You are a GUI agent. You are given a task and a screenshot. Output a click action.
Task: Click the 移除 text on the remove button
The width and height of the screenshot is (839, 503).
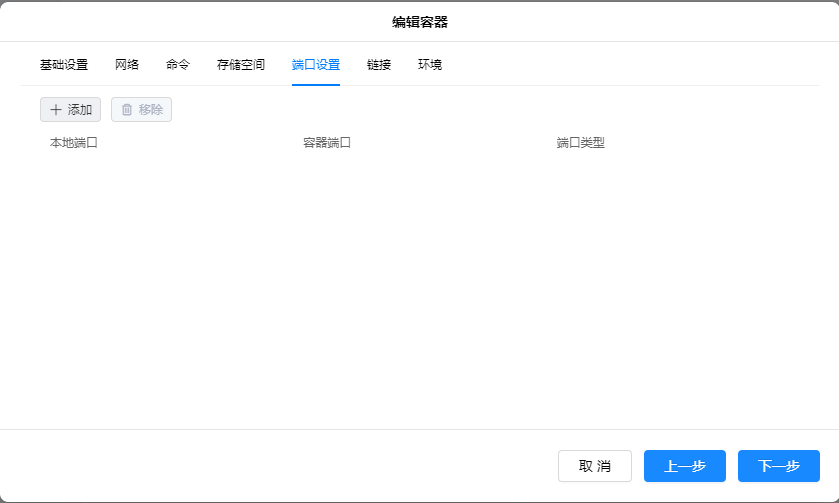[151, 110]
